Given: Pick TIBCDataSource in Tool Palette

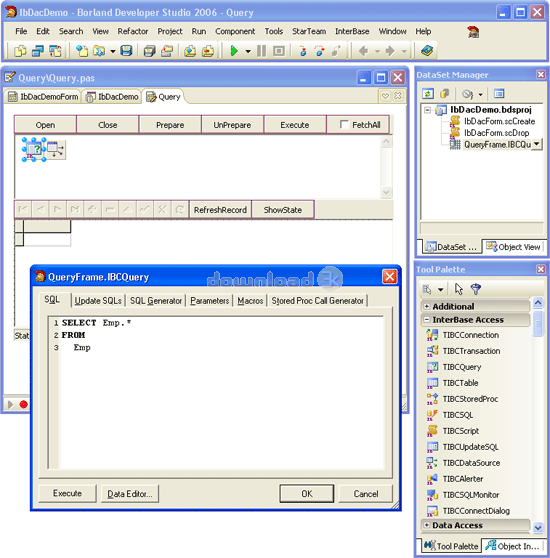Looking at the screenshot, I should click(471, 463).
